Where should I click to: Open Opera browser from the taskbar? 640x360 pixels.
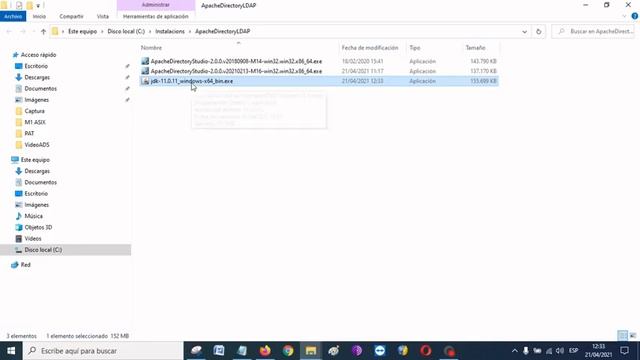pyautogui.click(x=426, y=351)
